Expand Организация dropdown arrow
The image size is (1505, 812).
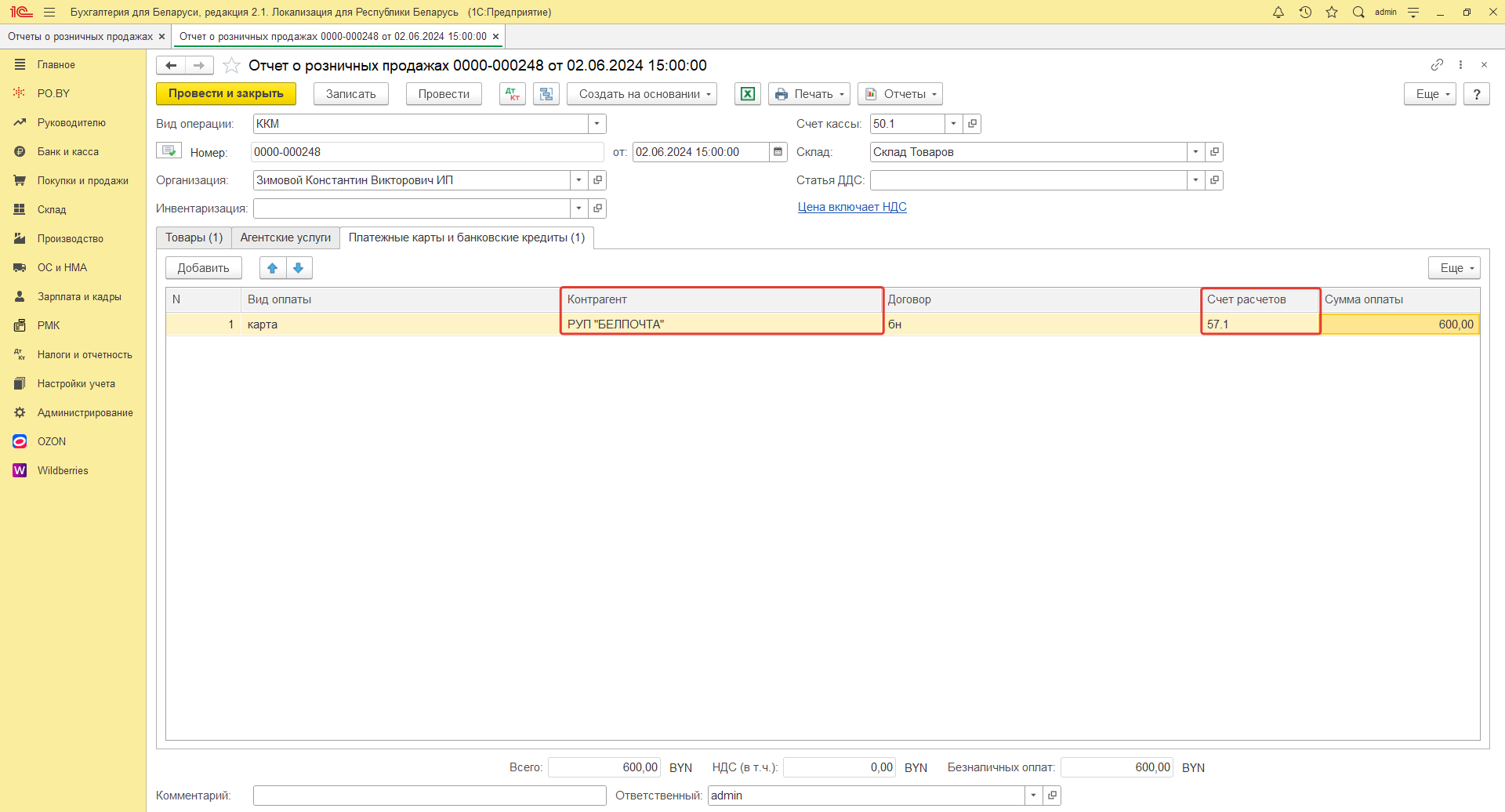coord(578,180)
